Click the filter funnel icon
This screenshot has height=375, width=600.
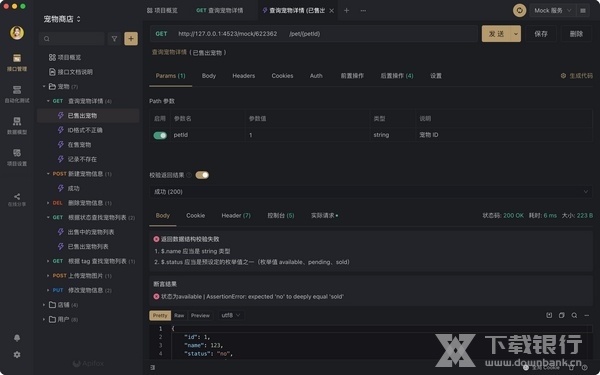[114, 39]
